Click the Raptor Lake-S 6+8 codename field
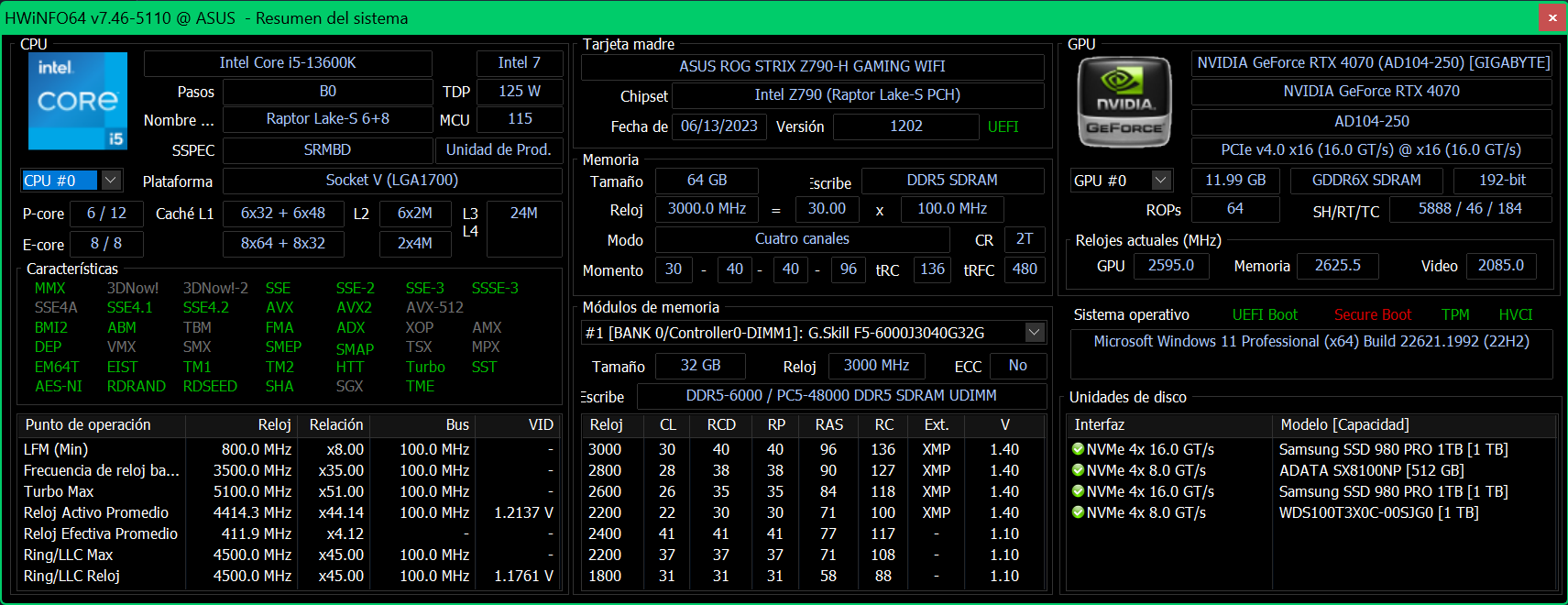This screenshot has width=1568, height=605. 327,119
